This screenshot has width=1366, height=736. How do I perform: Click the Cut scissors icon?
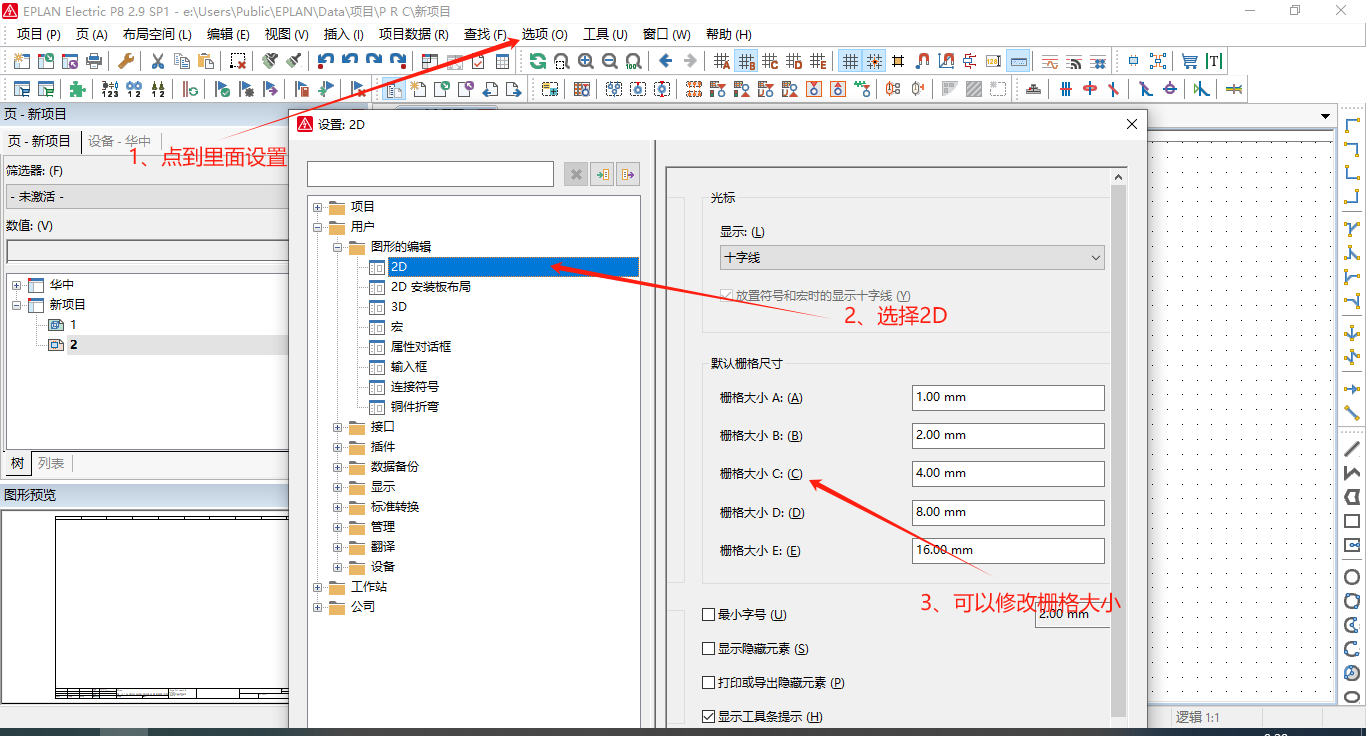tap(157, 61)
